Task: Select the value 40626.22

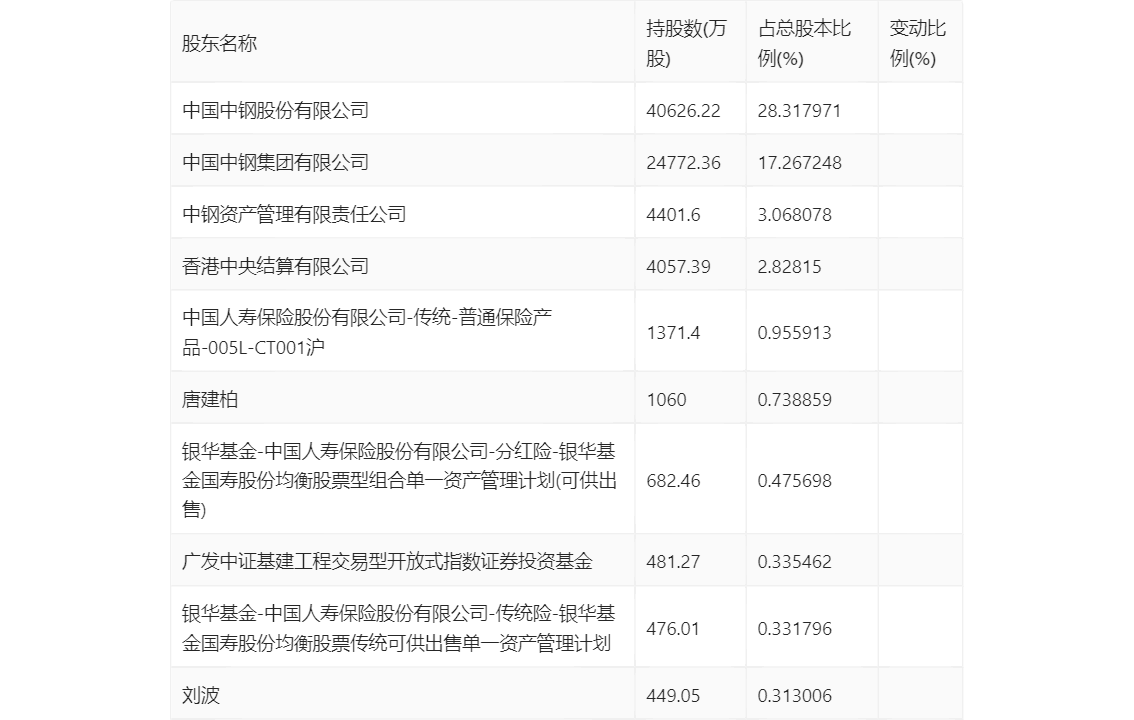Action: 683,111
